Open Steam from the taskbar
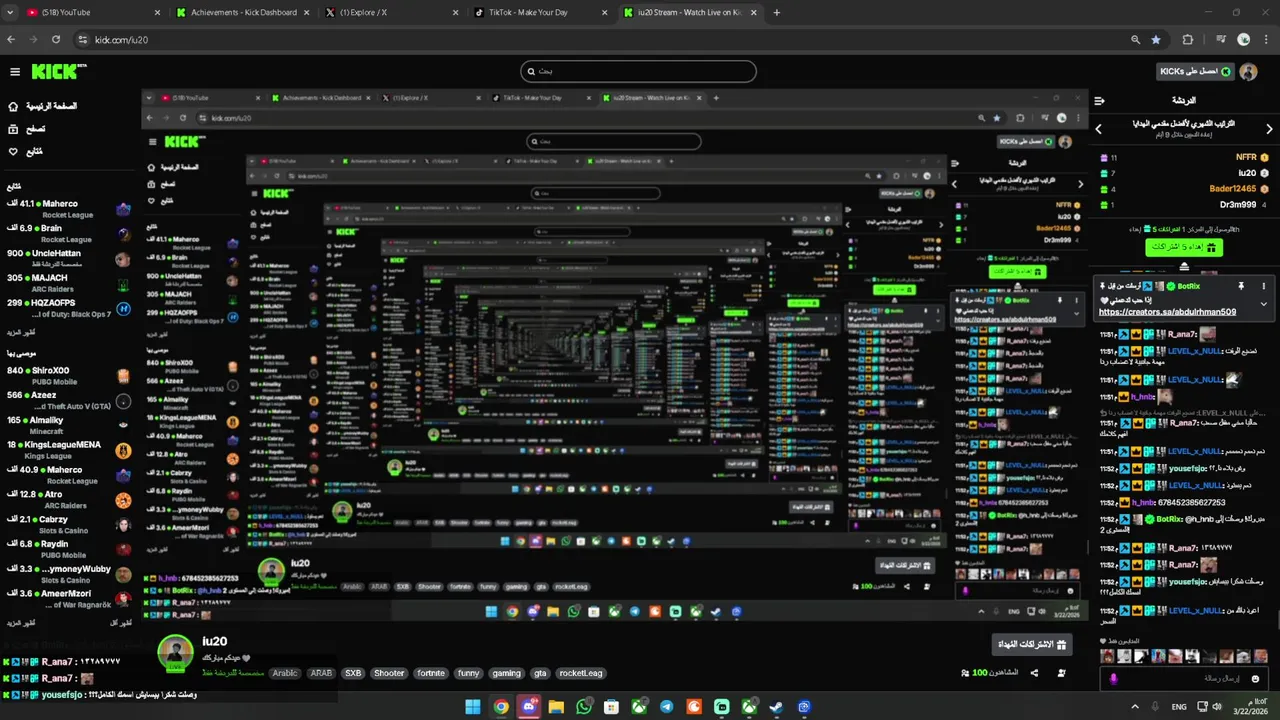Viewport: 1280px width, 720px height. click(777, 707)
